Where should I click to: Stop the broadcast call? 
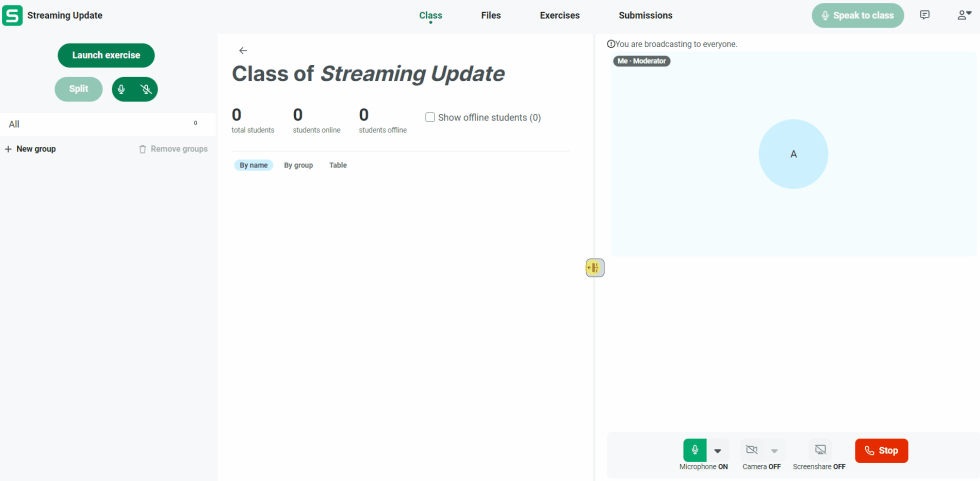[881, 450]
